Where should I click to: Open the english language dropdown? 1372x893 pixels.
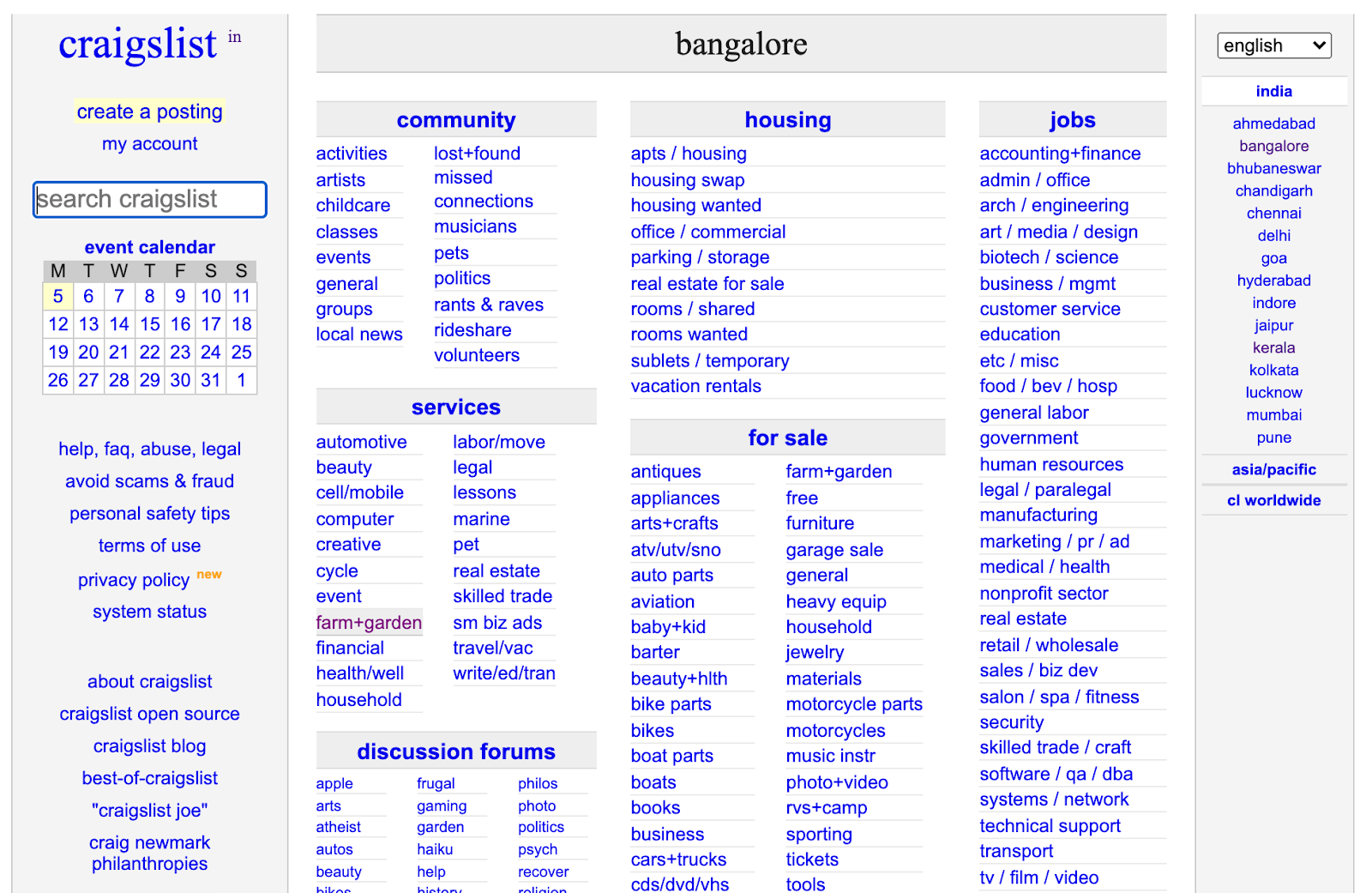(1273, 45)
